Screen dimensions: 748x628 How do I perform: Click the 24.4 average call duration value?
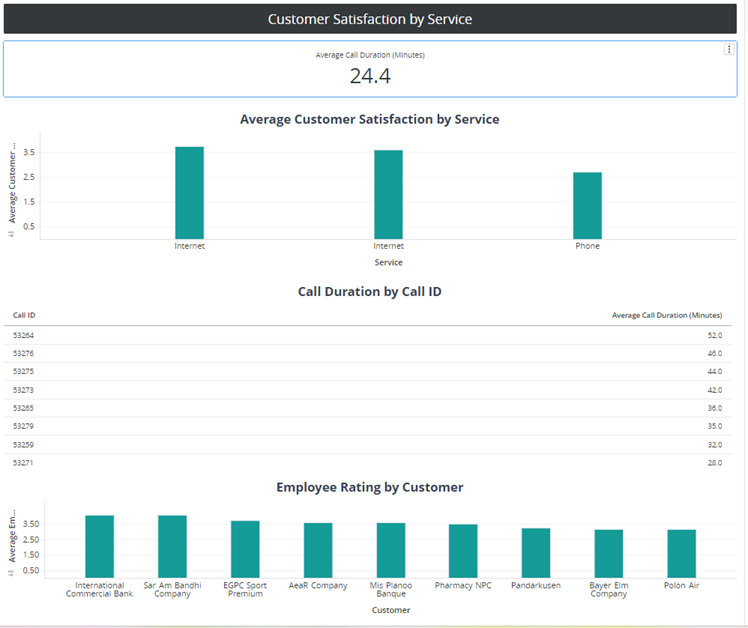click(x=369, y=76)
